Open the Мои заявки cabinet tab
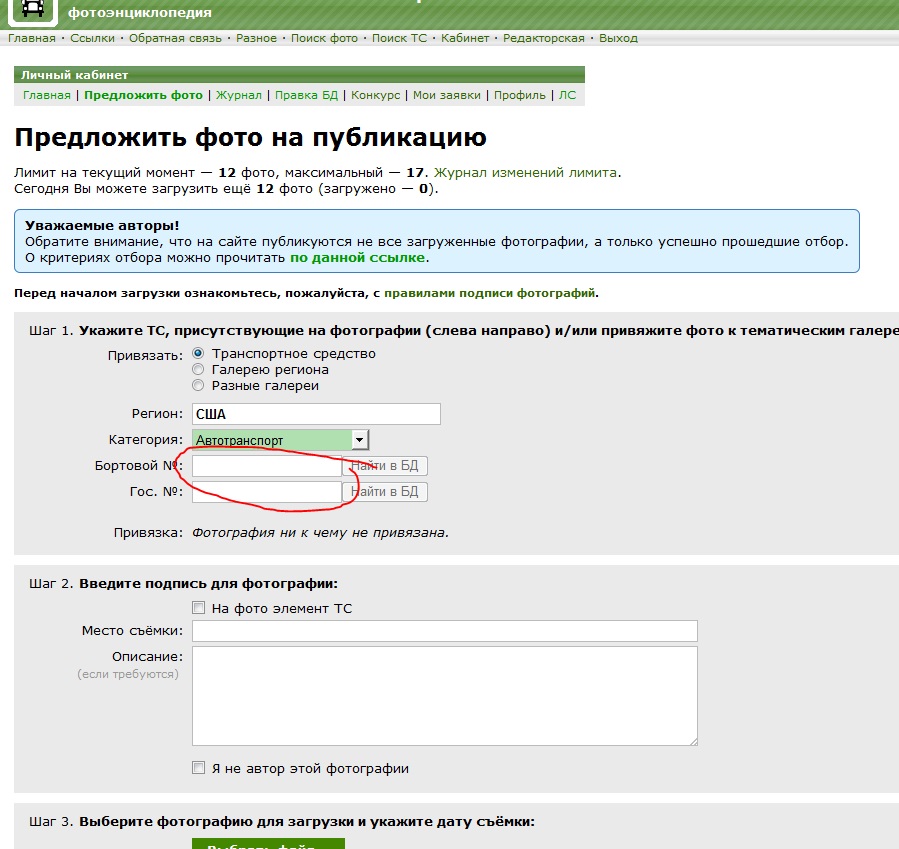899x849 pixels. click(447, 95)
